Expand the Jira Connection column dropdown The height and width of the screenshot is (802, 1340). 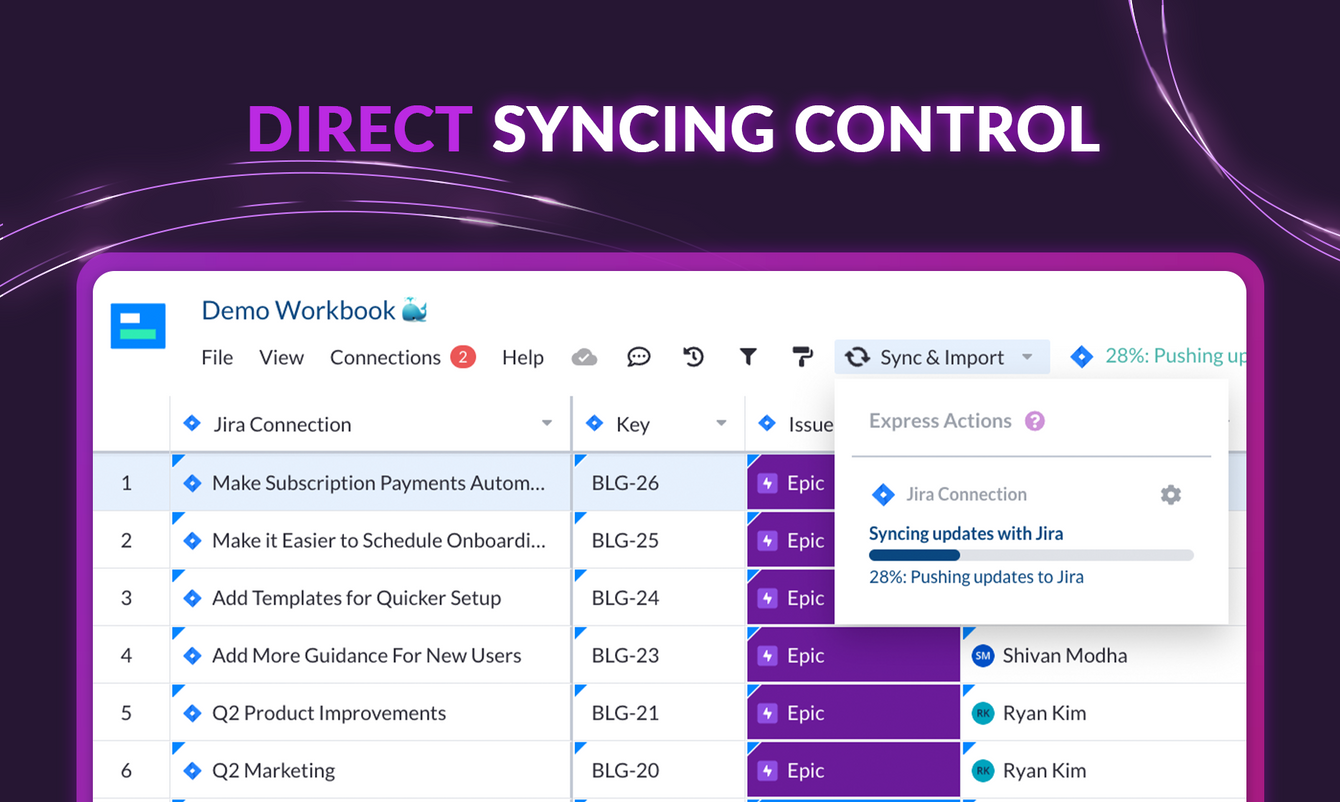(547, 424)
